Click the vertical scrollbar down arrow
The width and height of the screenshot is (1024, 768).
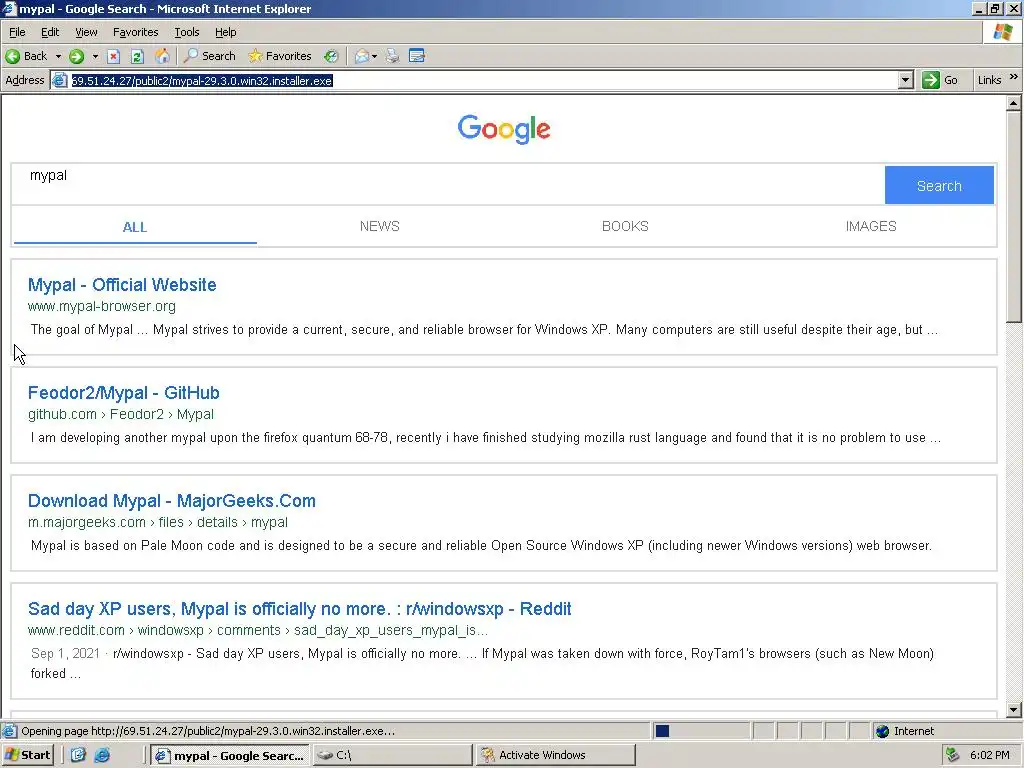[x=1014, y=709]
